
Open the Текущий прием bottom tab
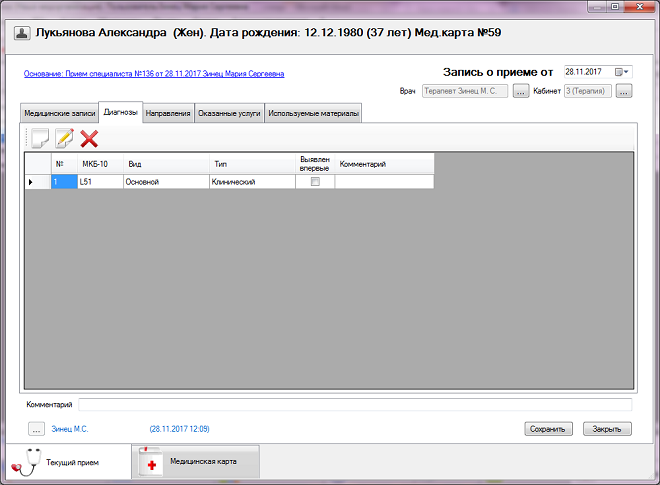point(69,462)
